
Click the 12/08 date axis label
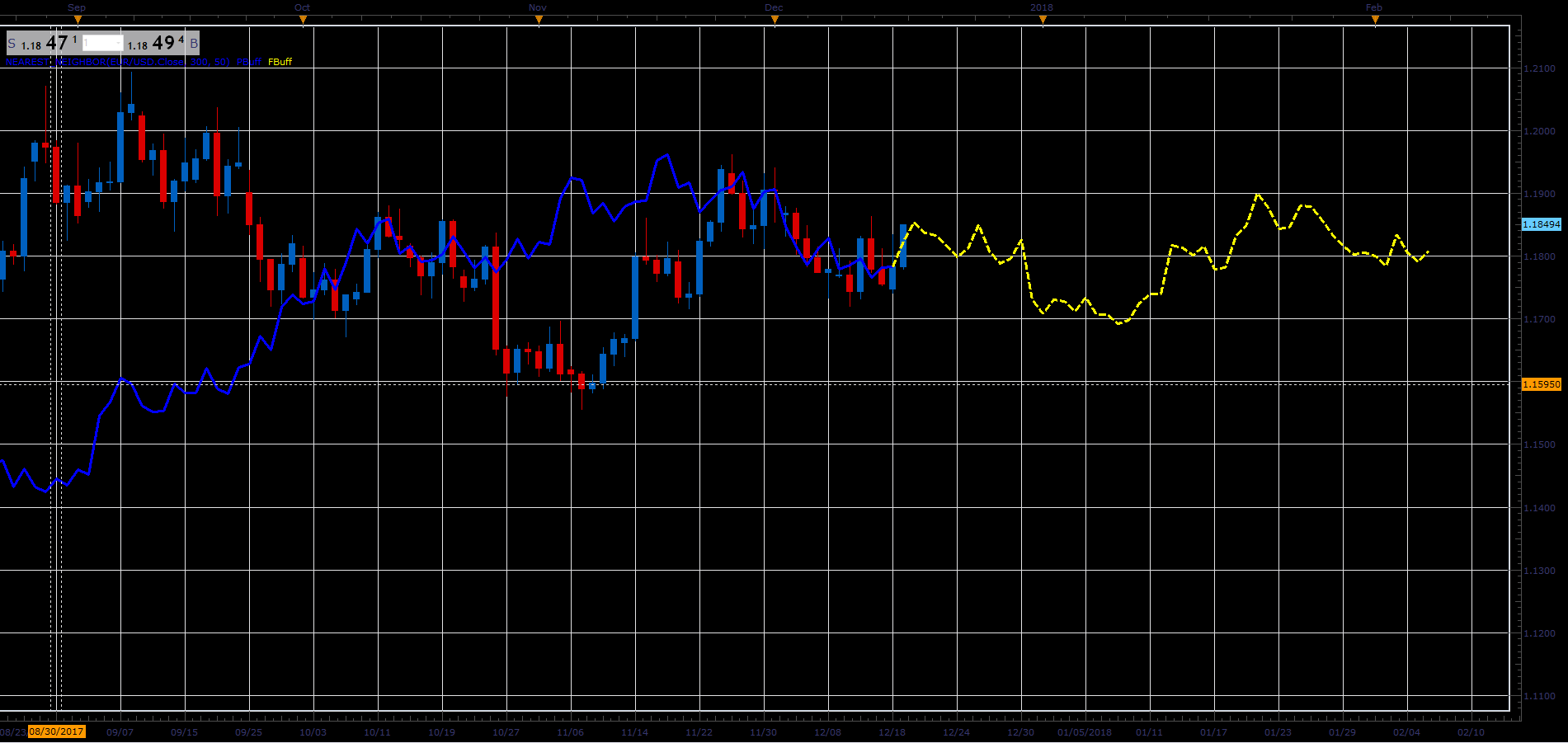pos(828,732)
